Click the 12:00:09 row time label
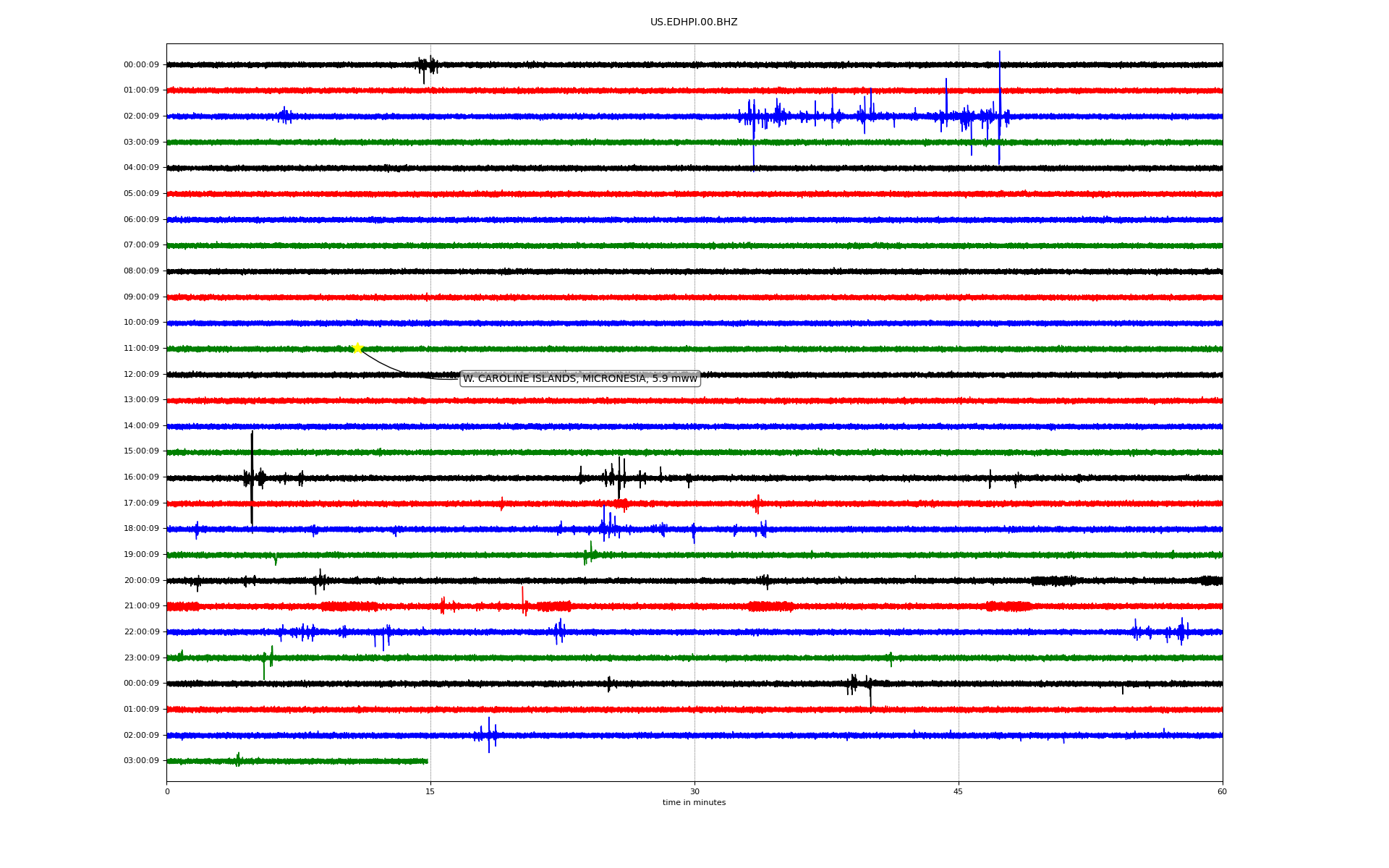1389x868 pixels. tap(141, 375)
